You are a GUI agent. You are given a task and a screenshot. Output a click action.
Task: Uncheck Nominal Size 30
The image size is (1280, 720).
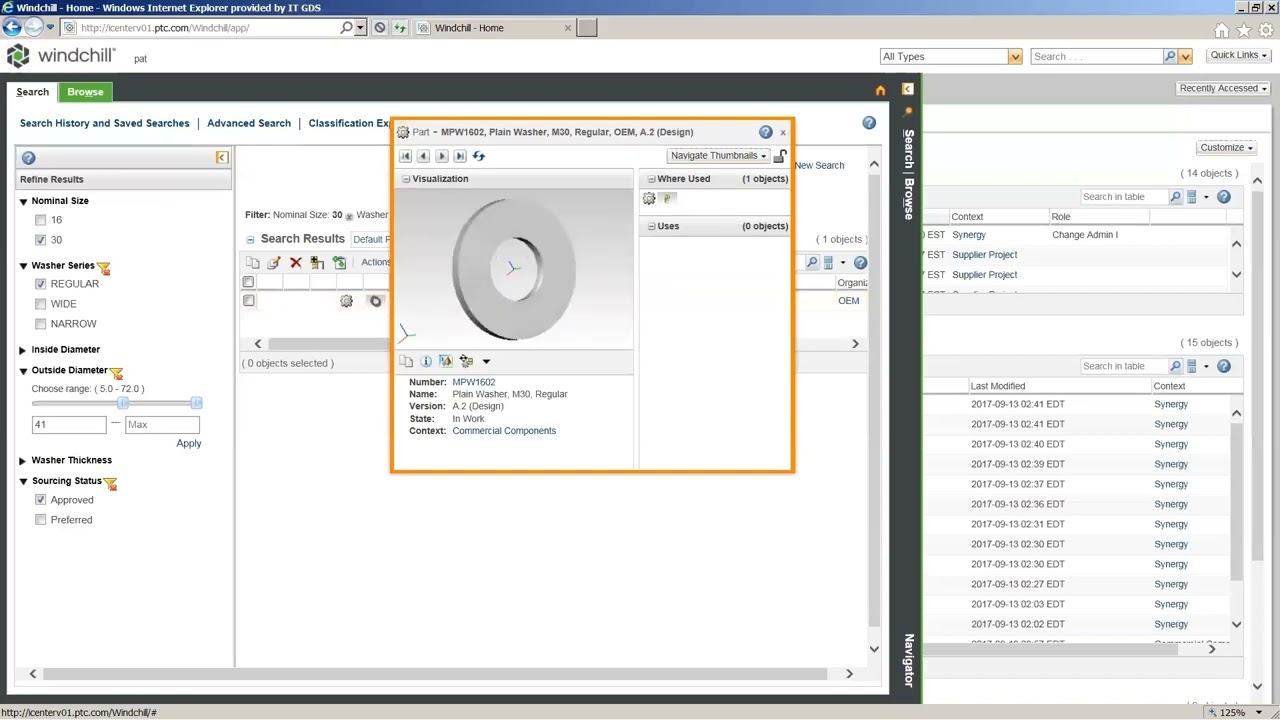pyautogui.click(x=41, y=240)
